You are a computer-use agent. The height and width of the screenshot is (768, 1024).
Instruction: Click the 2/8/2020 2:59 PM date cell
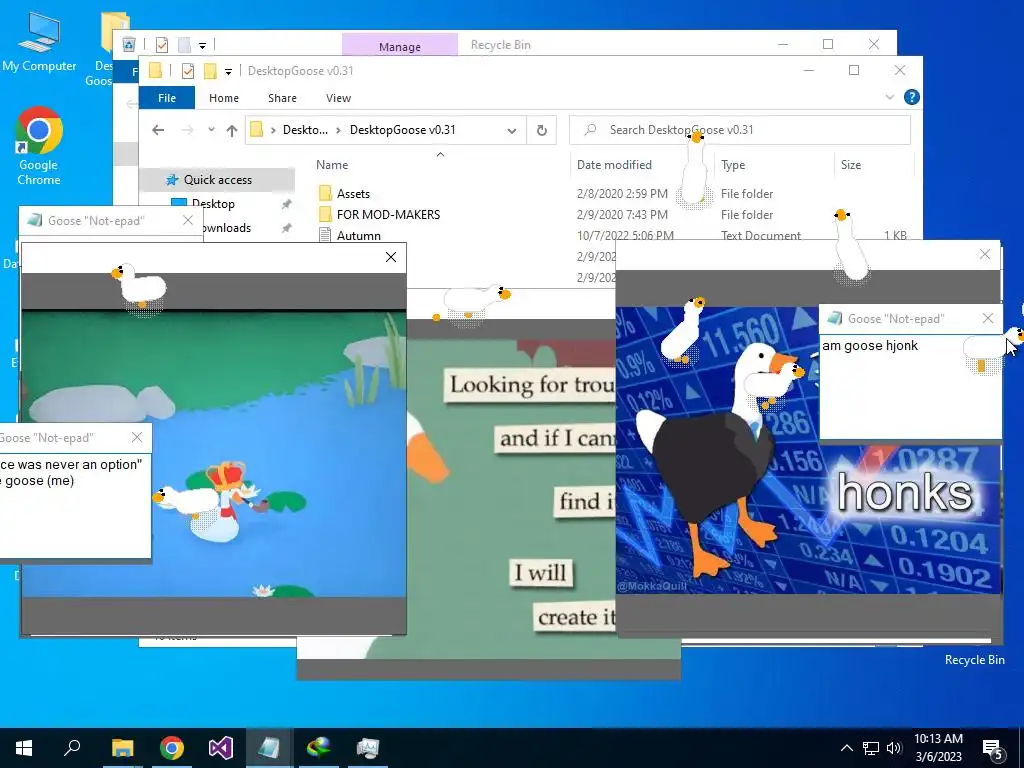pos(622,194)
